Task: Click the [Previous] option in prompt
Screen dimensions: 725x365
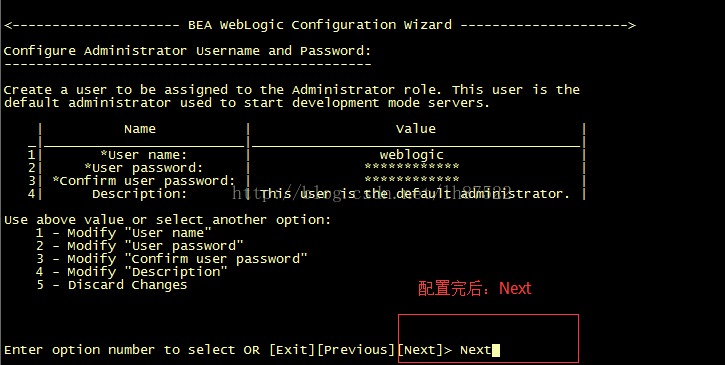Action: 356,350
